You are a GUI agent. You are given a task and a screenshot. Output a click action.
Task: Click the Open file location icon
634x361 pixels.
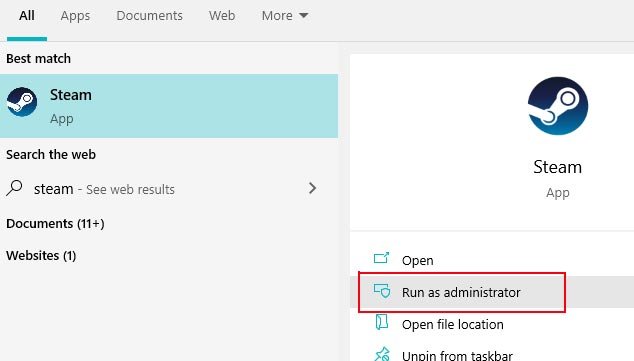tap(381, 322)
